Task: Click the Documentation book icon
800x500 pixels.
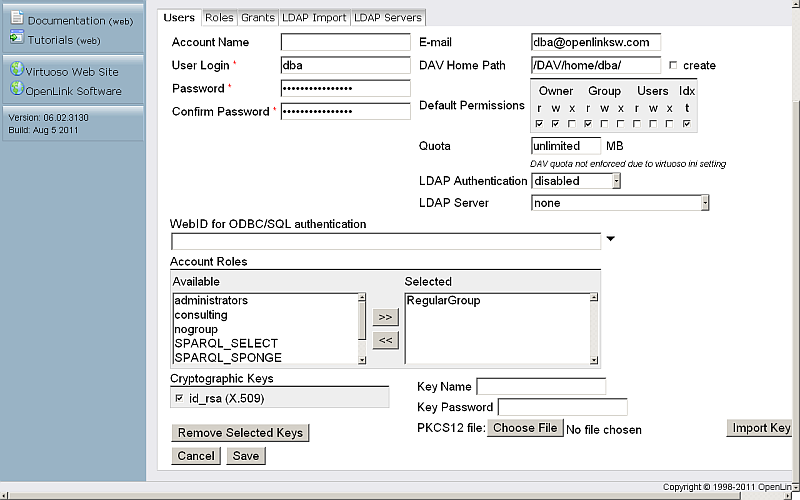Action: pos(16,20)
